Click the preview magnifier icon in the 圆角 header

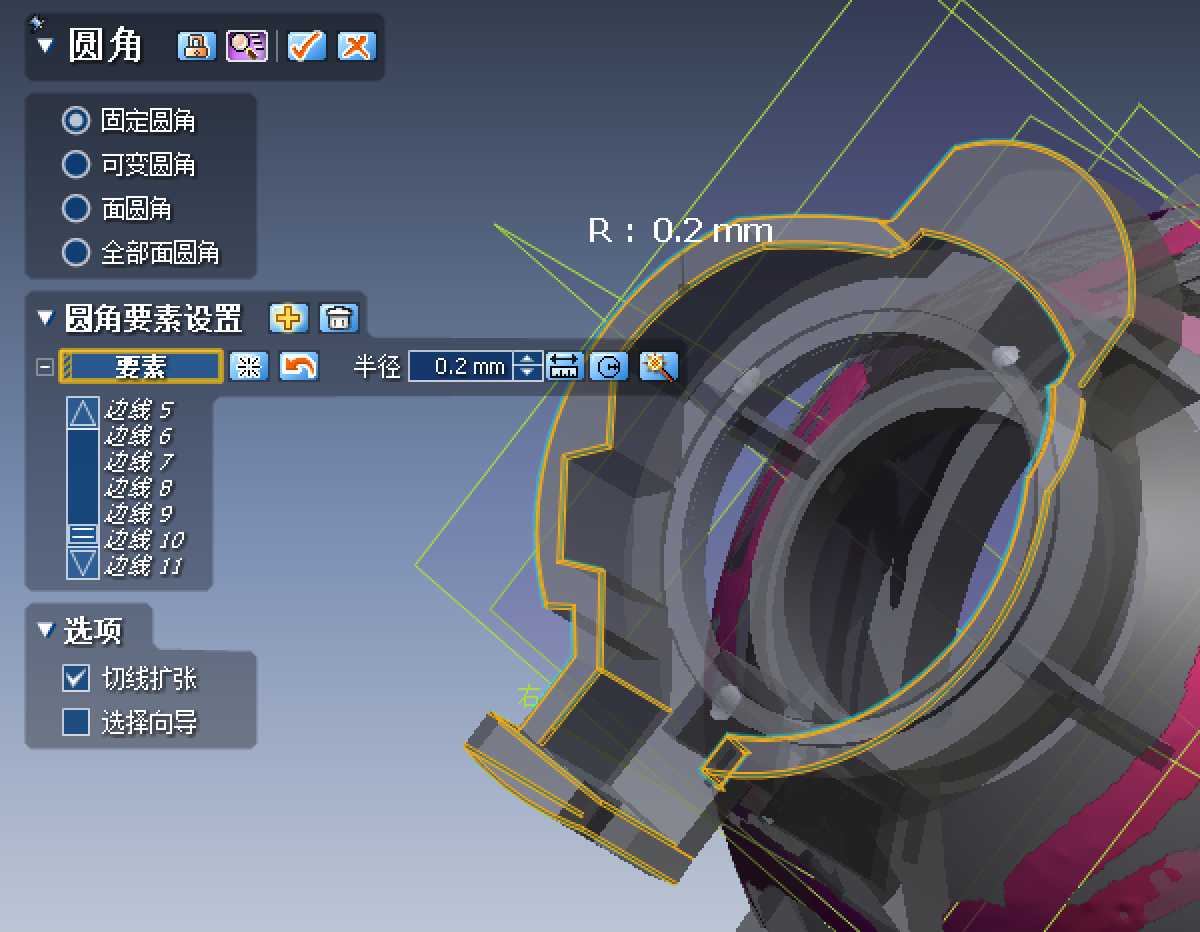pos(246,46)
